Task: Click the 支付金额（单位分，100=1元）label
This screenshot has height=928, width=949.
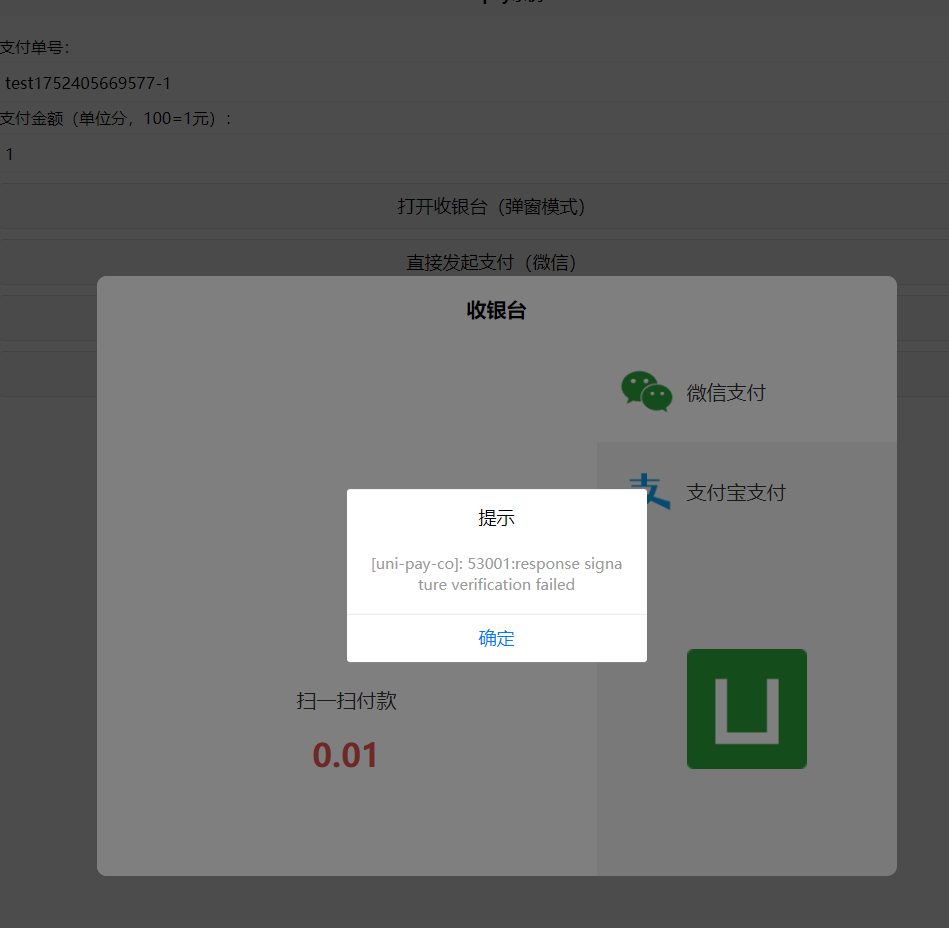Action: (x=116, y=119)
